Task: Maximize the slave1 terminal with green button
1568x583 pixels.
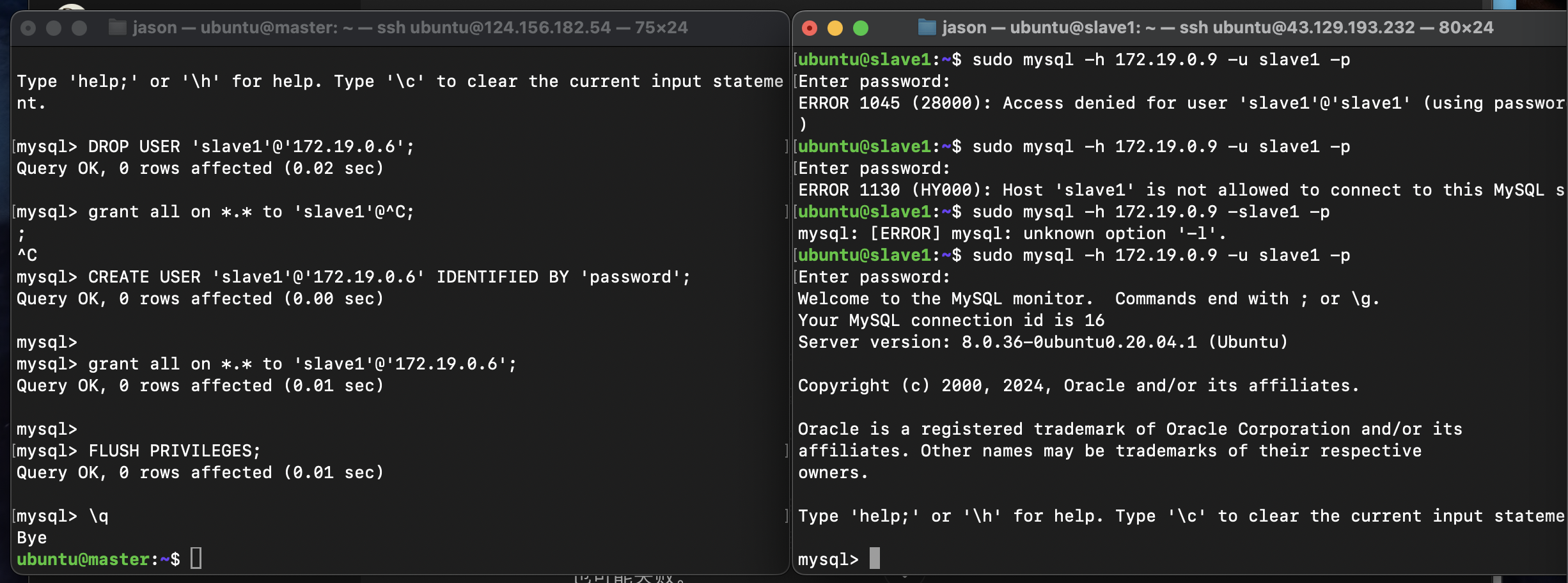Action: tap(861, 28)
